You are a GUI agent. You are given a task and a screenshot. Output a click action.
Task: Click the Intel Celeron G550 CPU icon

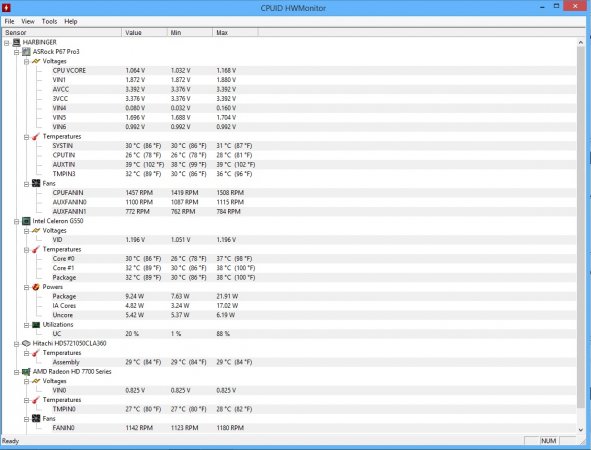[x=26, y=221]
